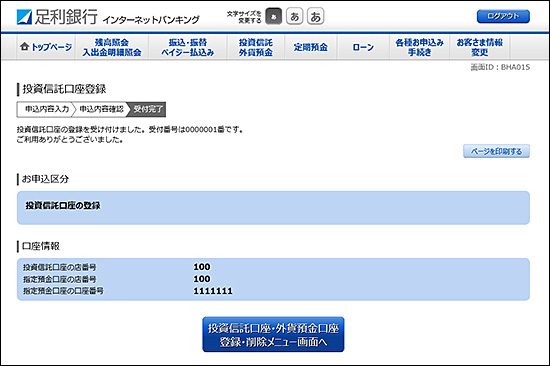The height and width of the screenshot is (366, 550).
Task: Click the 文字サイズを変更する label
Action: (244, 17)
